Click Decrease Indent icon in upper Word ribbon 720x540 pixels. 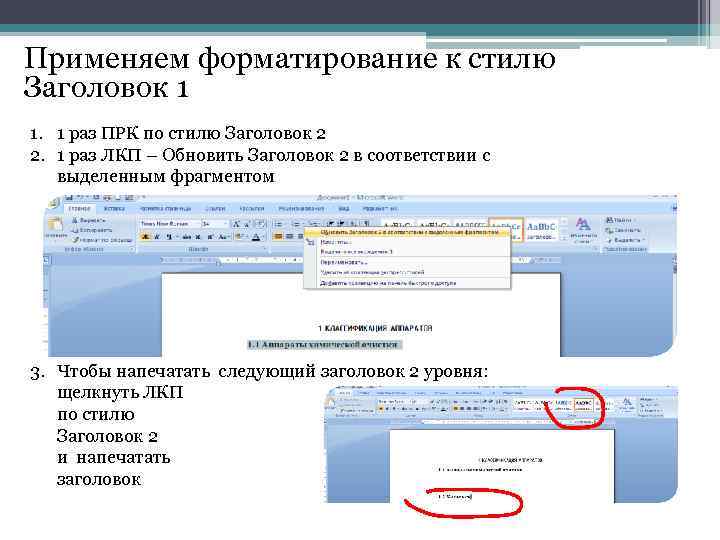[330, 224]
